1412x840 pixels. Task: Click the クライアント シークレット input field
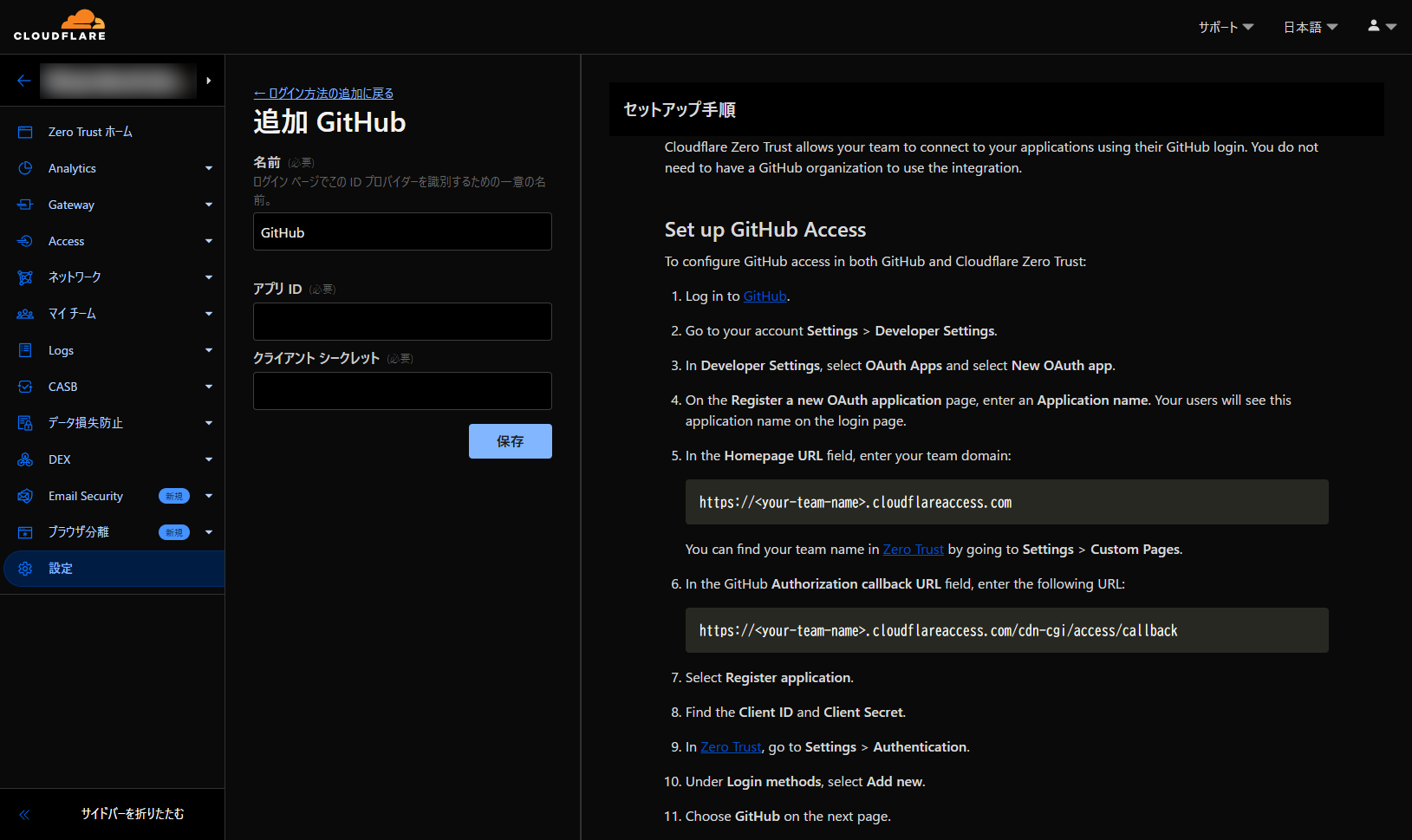(x=402, y=391)
